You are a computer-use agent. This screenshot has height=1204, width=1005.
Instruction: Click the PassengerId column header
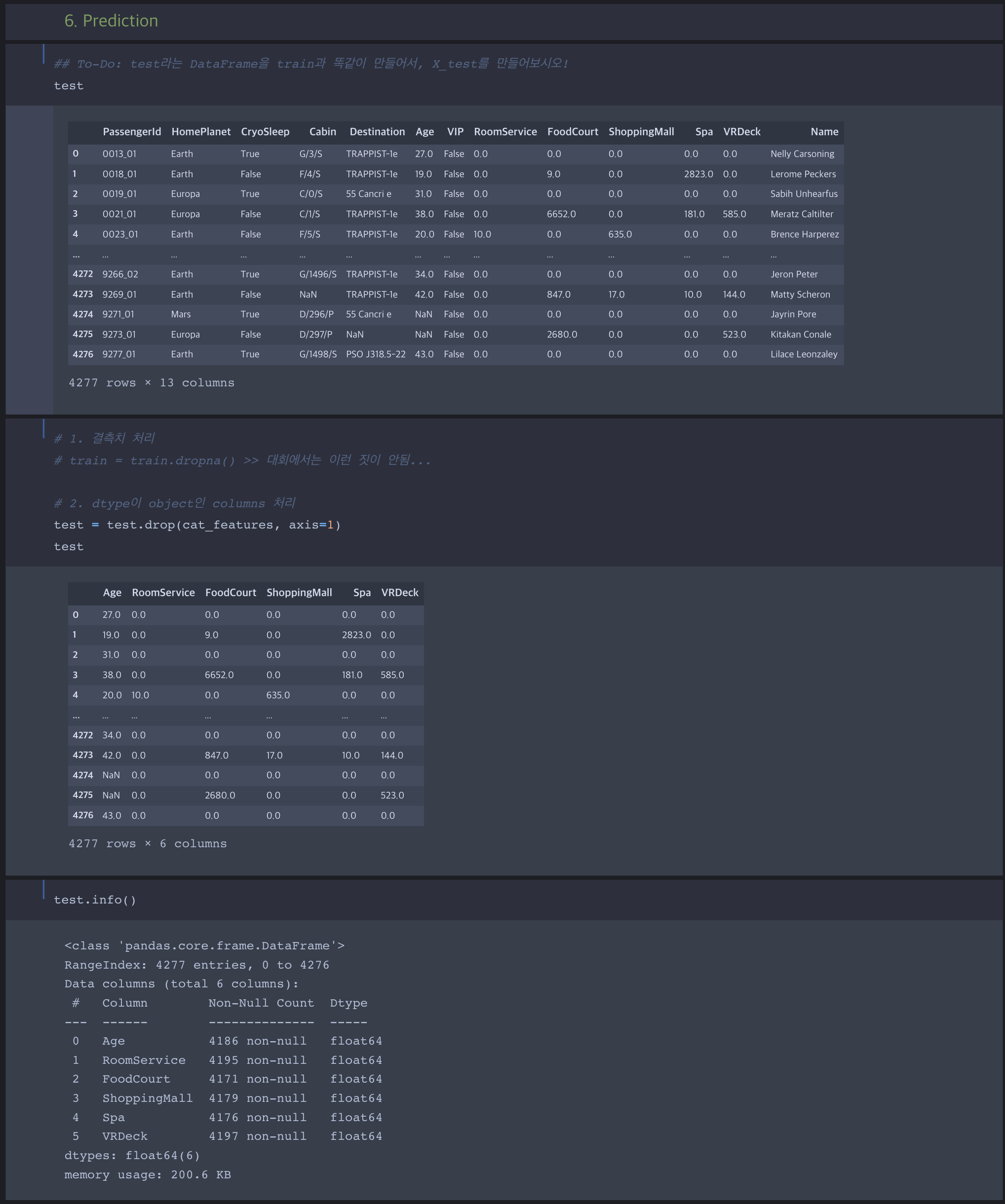coord(131,132)
